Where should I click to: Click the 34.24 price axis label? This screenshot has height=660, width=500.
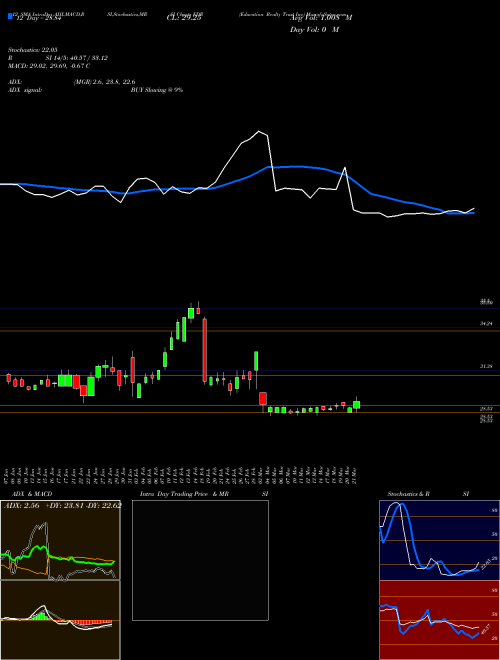[486, 324]
